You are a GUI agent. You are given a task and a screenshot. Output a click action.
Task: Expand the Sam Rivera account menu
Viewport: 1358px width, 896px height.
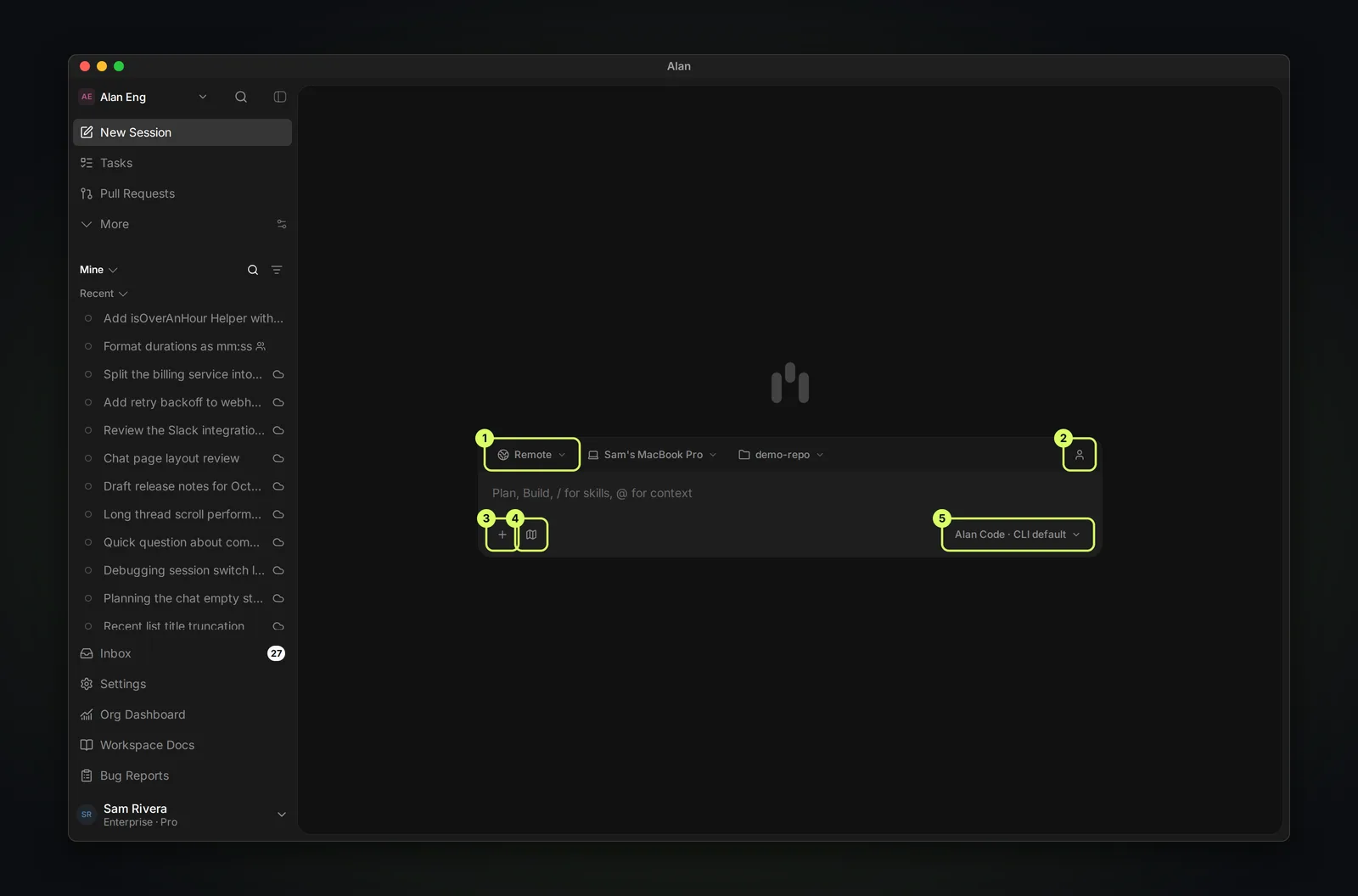point(182,815)
